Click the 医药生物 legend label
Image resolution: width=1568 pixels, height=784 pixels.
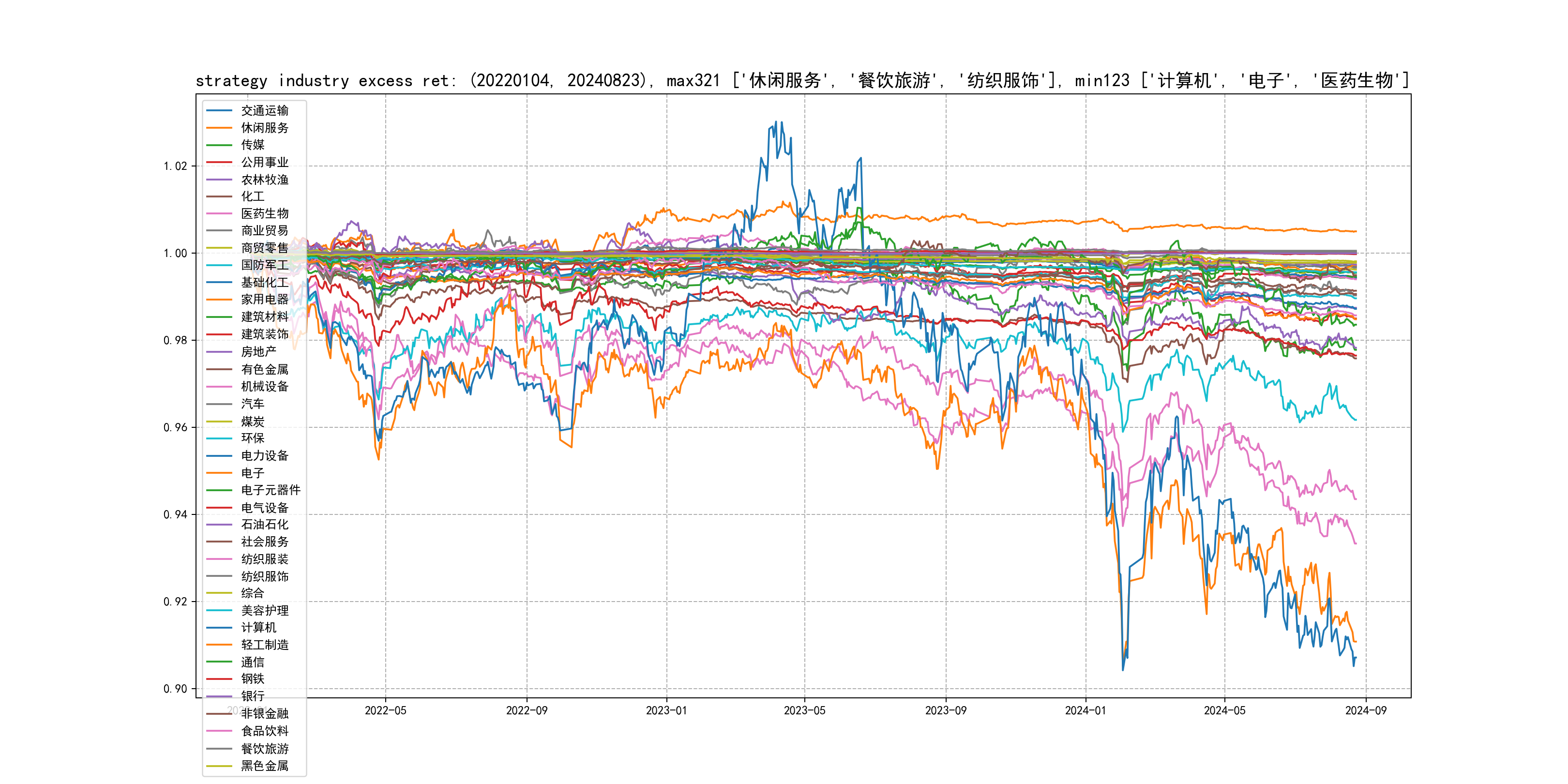(x=264, y=213)
